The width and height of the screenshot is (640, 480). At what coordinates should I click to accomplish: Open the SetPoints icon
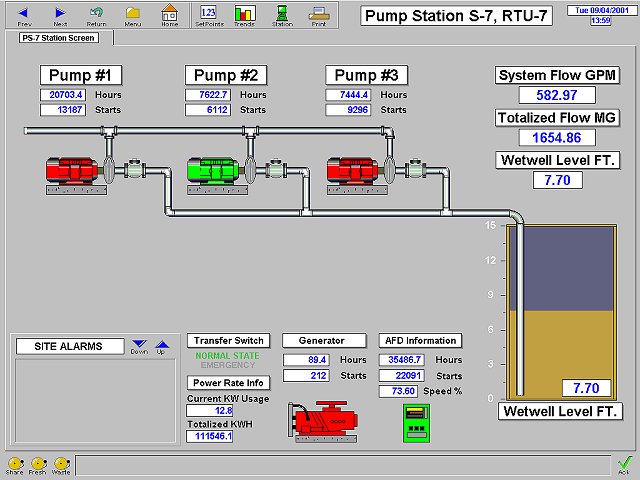pos(209,12)
